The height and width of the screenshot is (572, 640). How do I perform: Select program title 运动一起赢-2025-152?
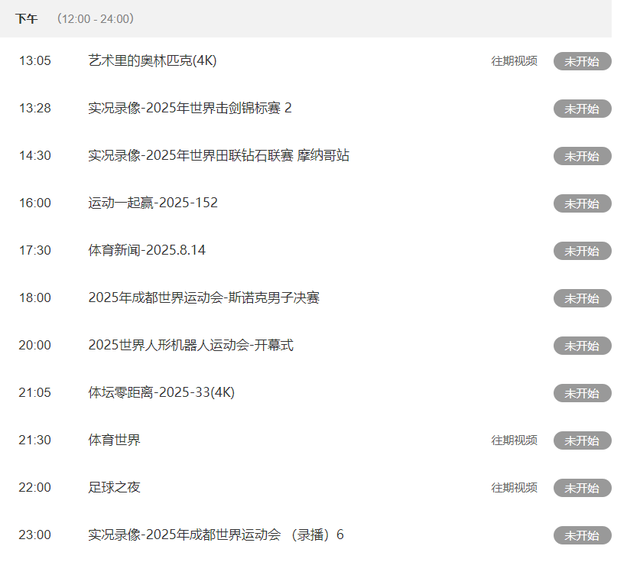[153, 203]
